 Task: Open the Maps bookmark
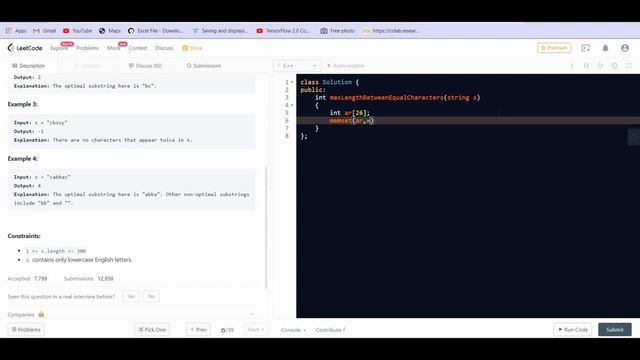coord(110,31)
